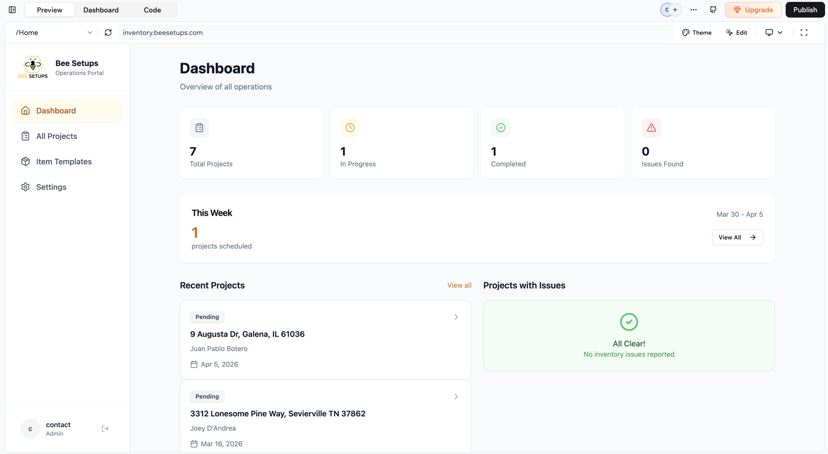This screenshot has width=828, height=454.
Task: Click the All Clear green check icon
Action: click(629, 322)
